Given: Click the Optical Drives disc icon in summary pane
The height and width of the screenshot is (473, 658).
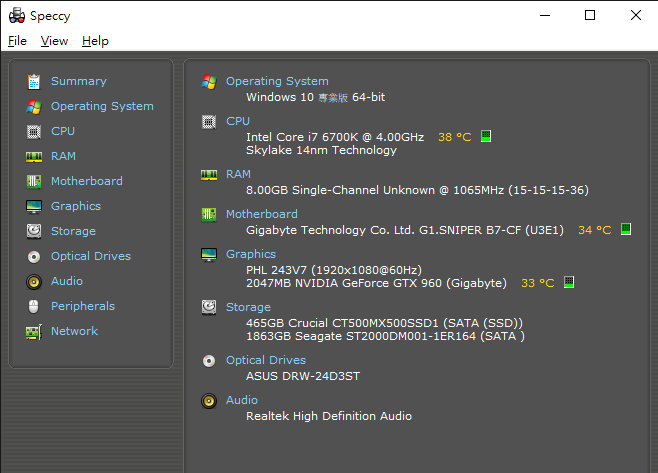Looking at the screenshot, I should point(209,361).
